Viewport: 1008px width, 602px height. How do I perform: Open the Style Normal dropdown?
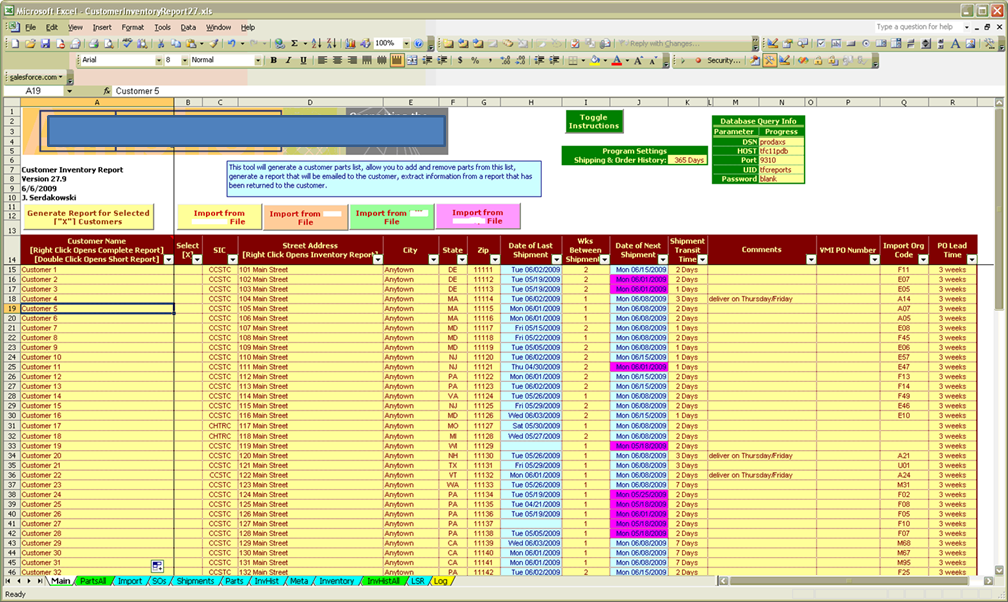[258, 60]
